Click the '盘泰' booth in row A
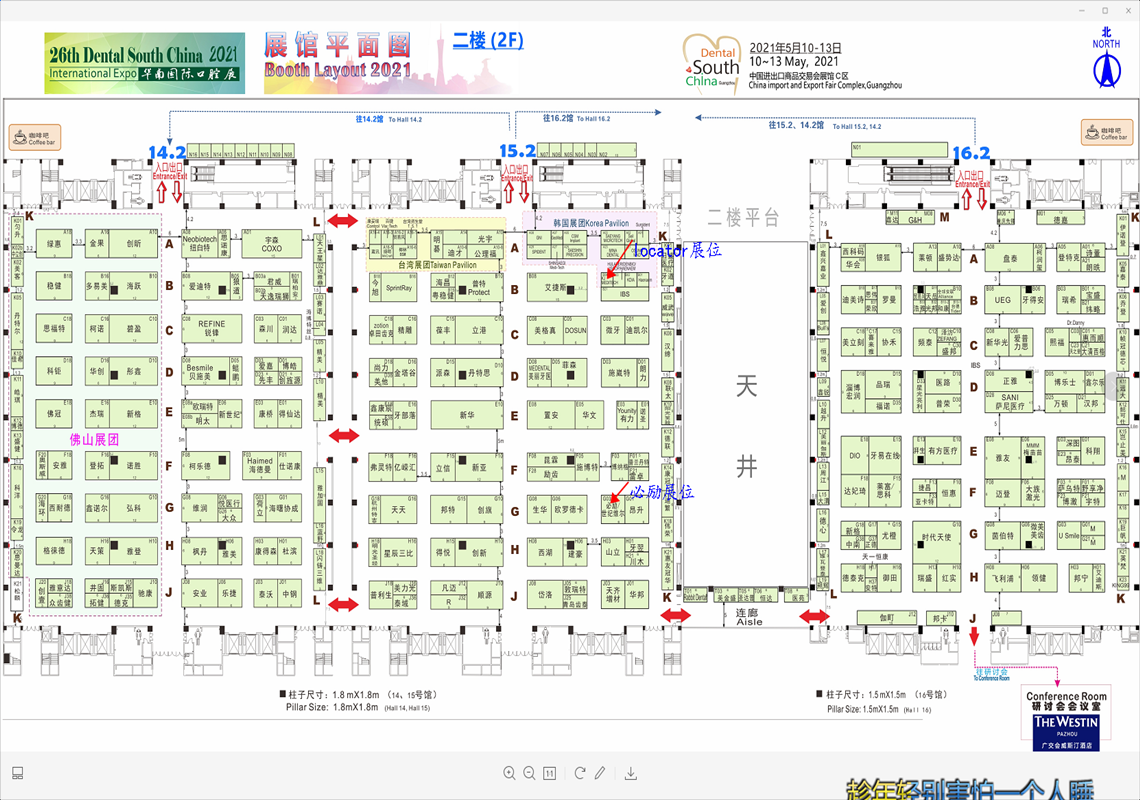1140x800 pixels. pyautogui.click(x=1010, y=257)
